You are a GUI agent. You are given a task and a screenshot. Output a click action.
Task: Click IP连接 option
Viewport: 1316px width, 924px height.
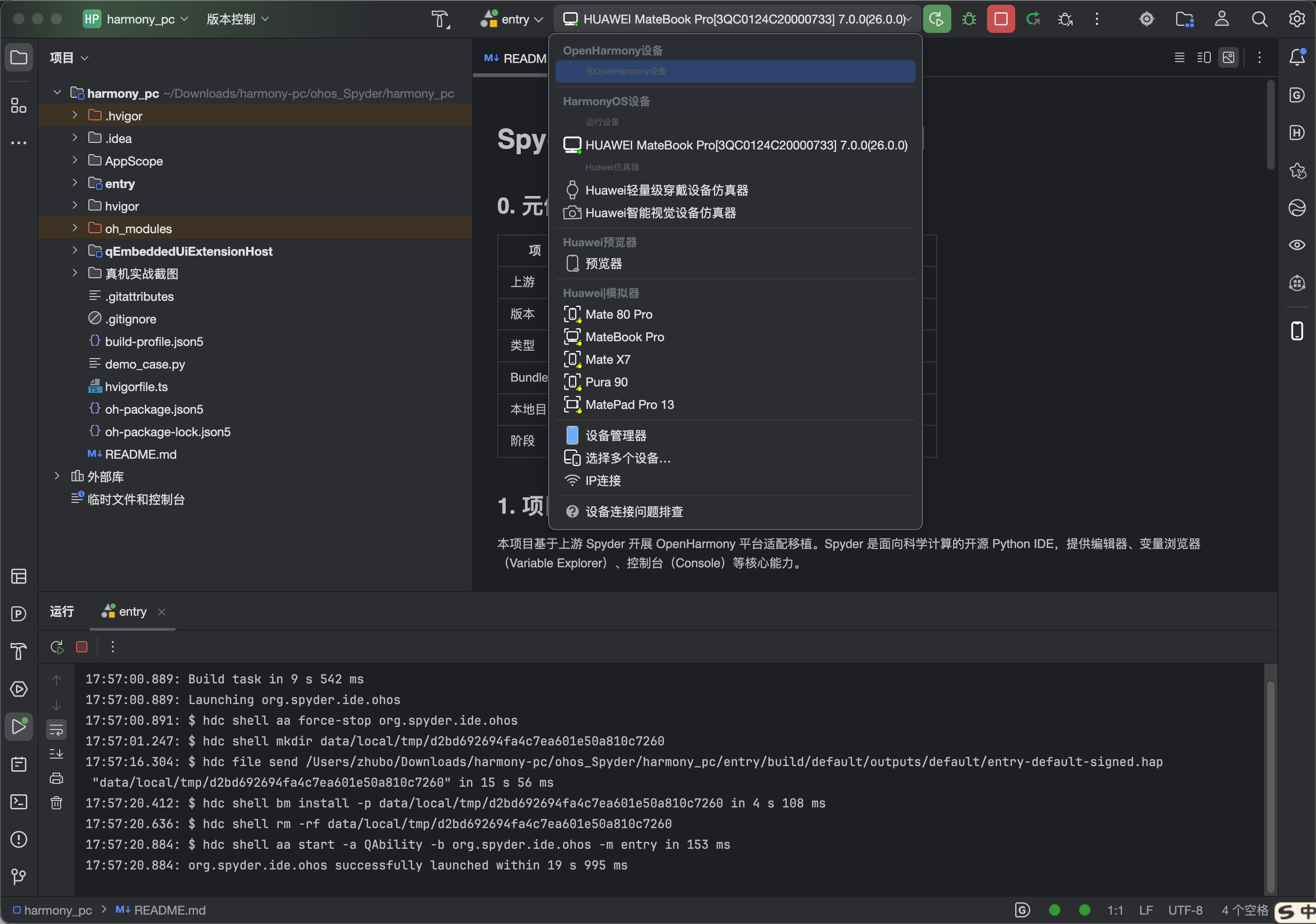pos(736,480)
